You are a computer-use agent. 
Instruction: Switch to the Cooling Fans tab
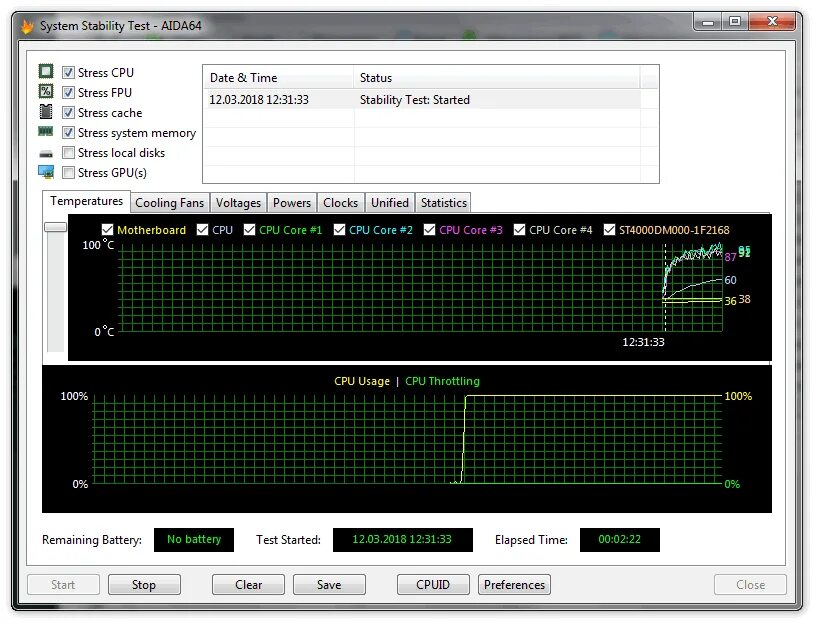(169, 203)
